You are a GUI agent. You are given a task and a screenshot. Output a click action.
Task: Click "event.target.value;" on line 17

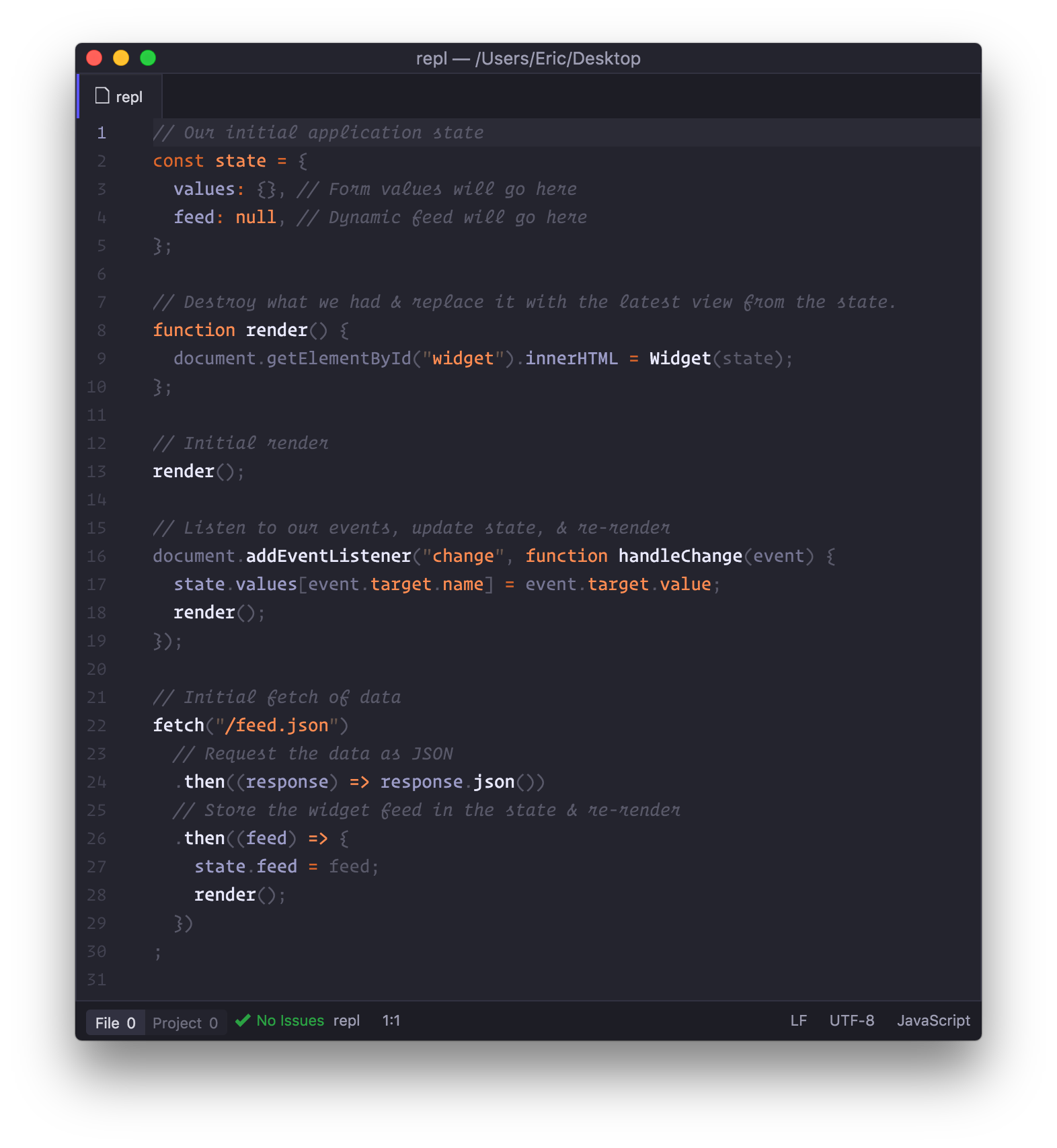click(623, 584)
